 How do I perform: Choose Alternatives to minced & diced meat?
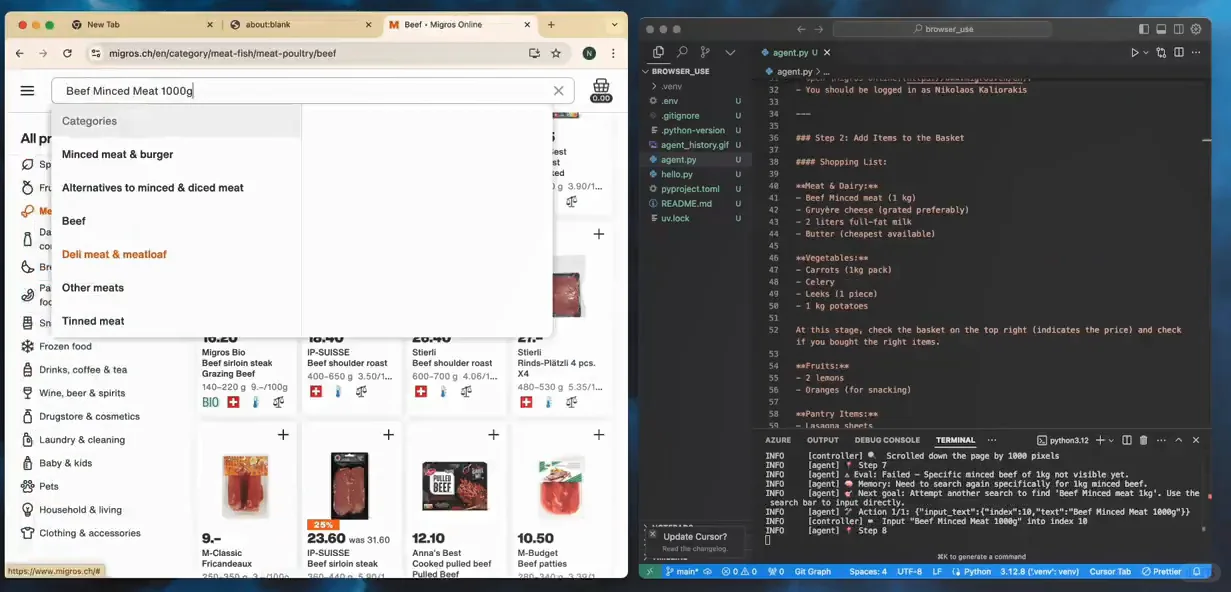point(152,187)
